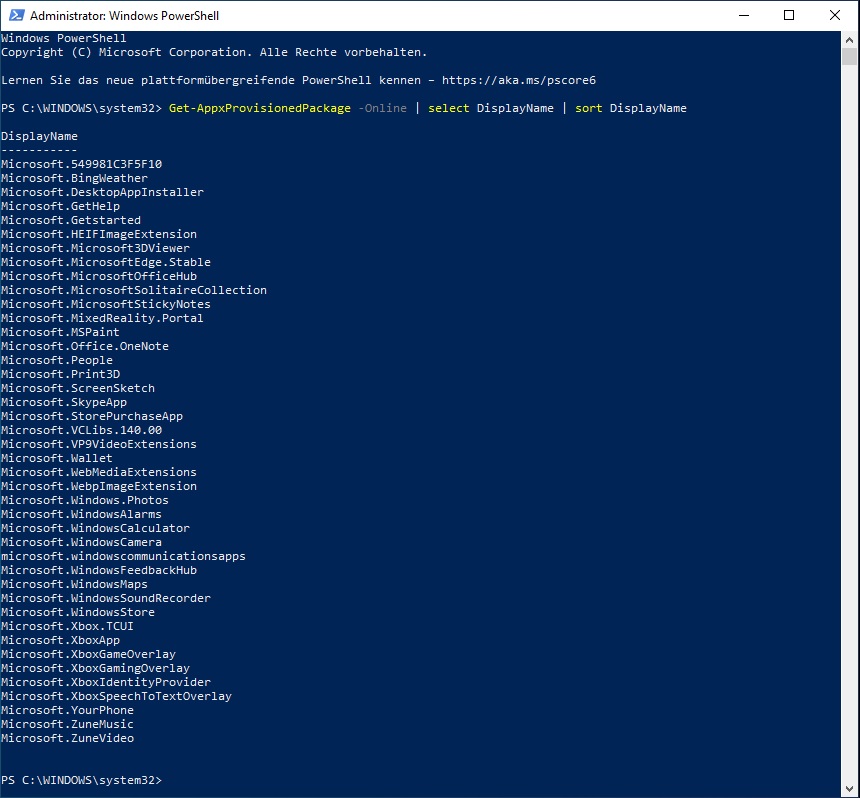Click the Microsoft.MSPaint entry

60,332
